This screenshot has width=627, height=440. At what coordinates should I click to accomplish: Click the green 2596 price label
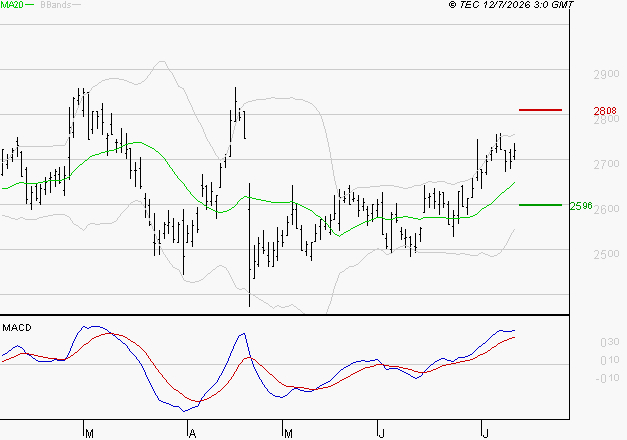[581, 206]
